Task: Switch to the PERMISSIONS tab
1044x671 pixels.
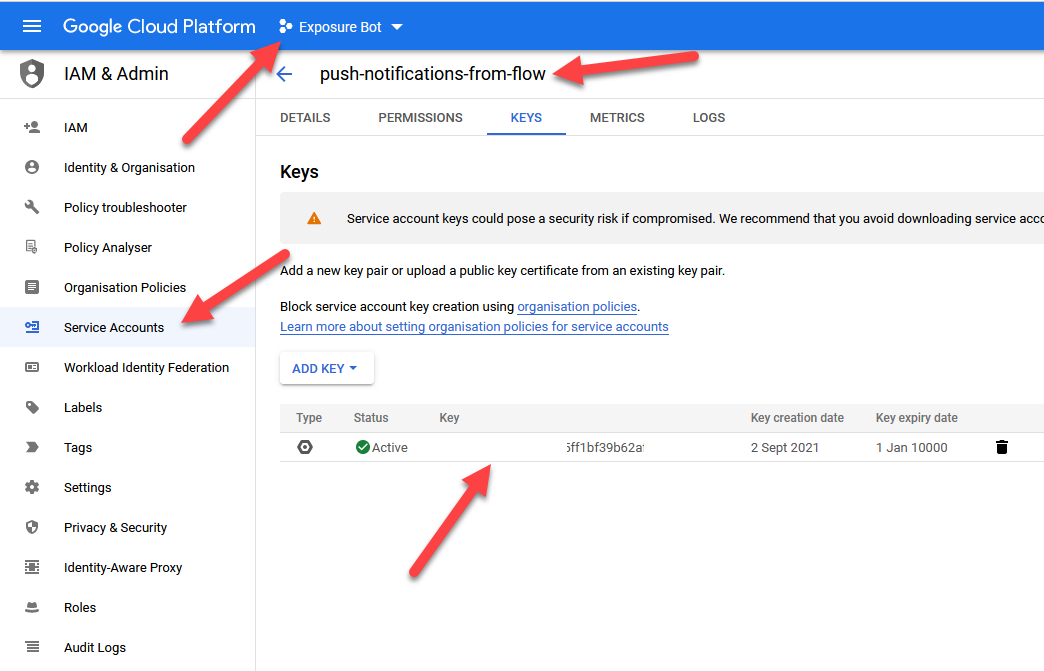Action: pyautogui.click(x=420, y=117)
